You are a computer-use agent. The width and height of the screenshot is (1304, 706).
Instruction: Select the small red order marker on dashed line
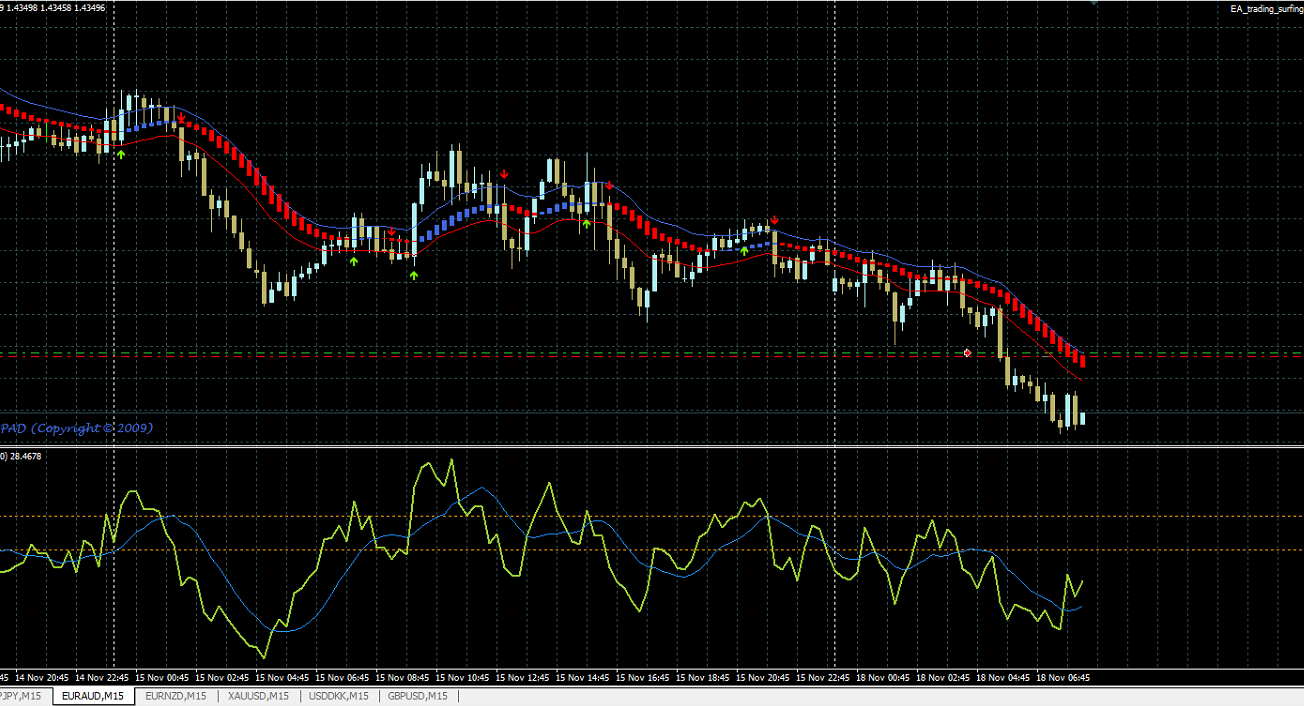click(x=967, y=353)
